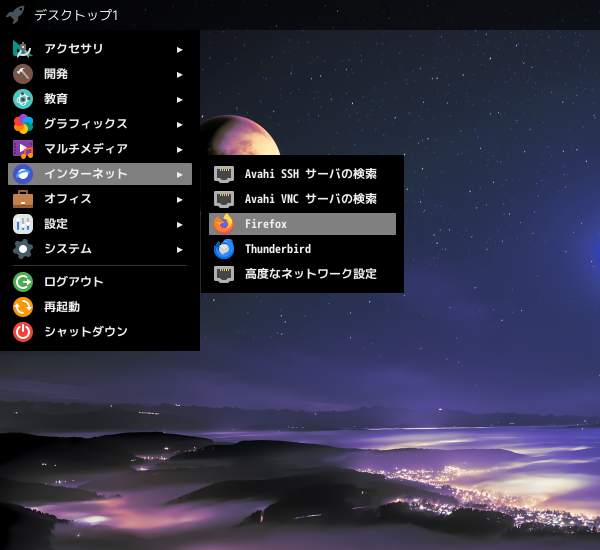Choose シャットダウン from the menu
The width and height of the screenshot is (600, 550).
pyautogui.click(x=100, y=332)
